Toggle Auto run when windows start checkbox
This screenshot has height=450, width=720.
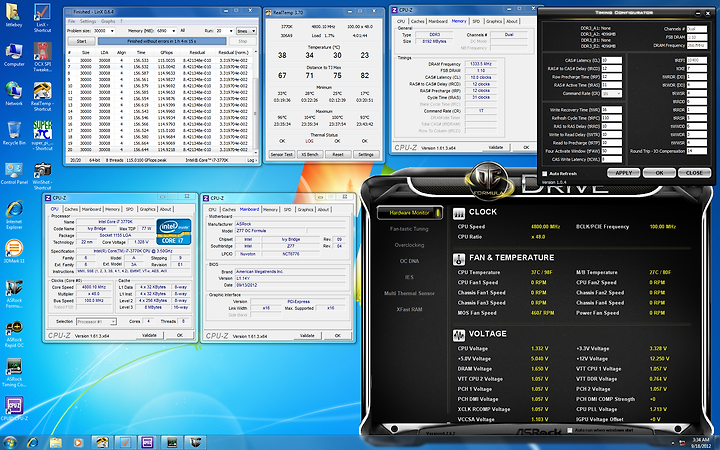coord(570,430)
